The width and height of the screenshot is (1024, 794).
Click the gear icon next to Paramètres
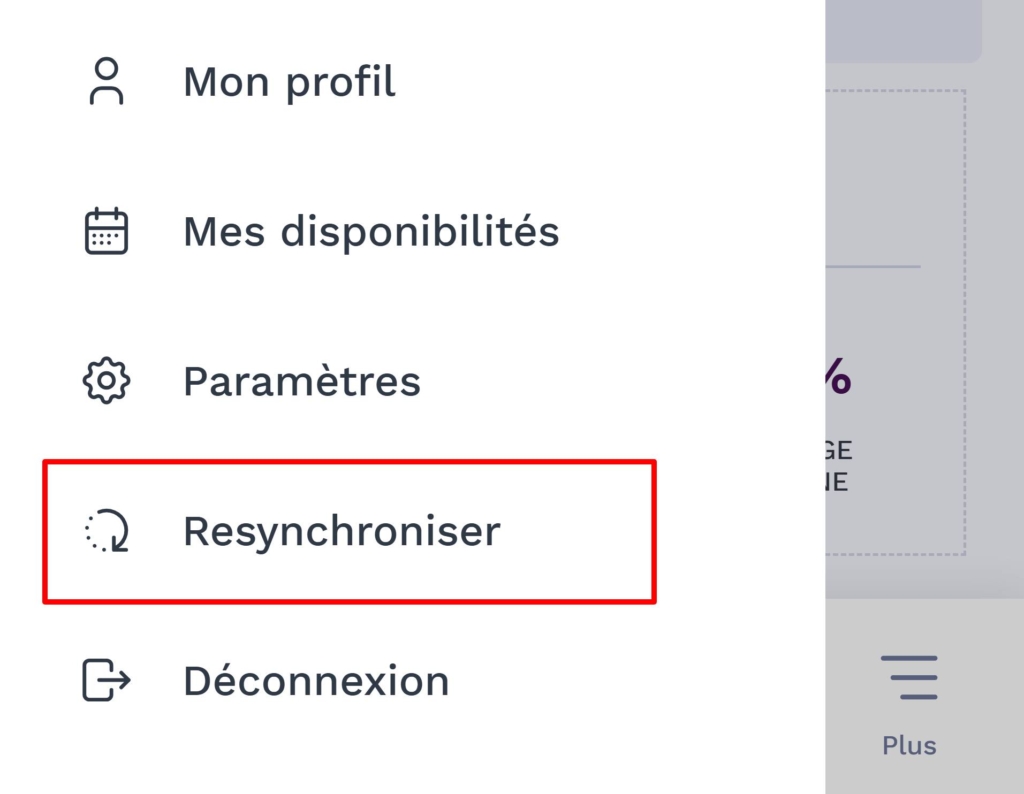[106, 380]
